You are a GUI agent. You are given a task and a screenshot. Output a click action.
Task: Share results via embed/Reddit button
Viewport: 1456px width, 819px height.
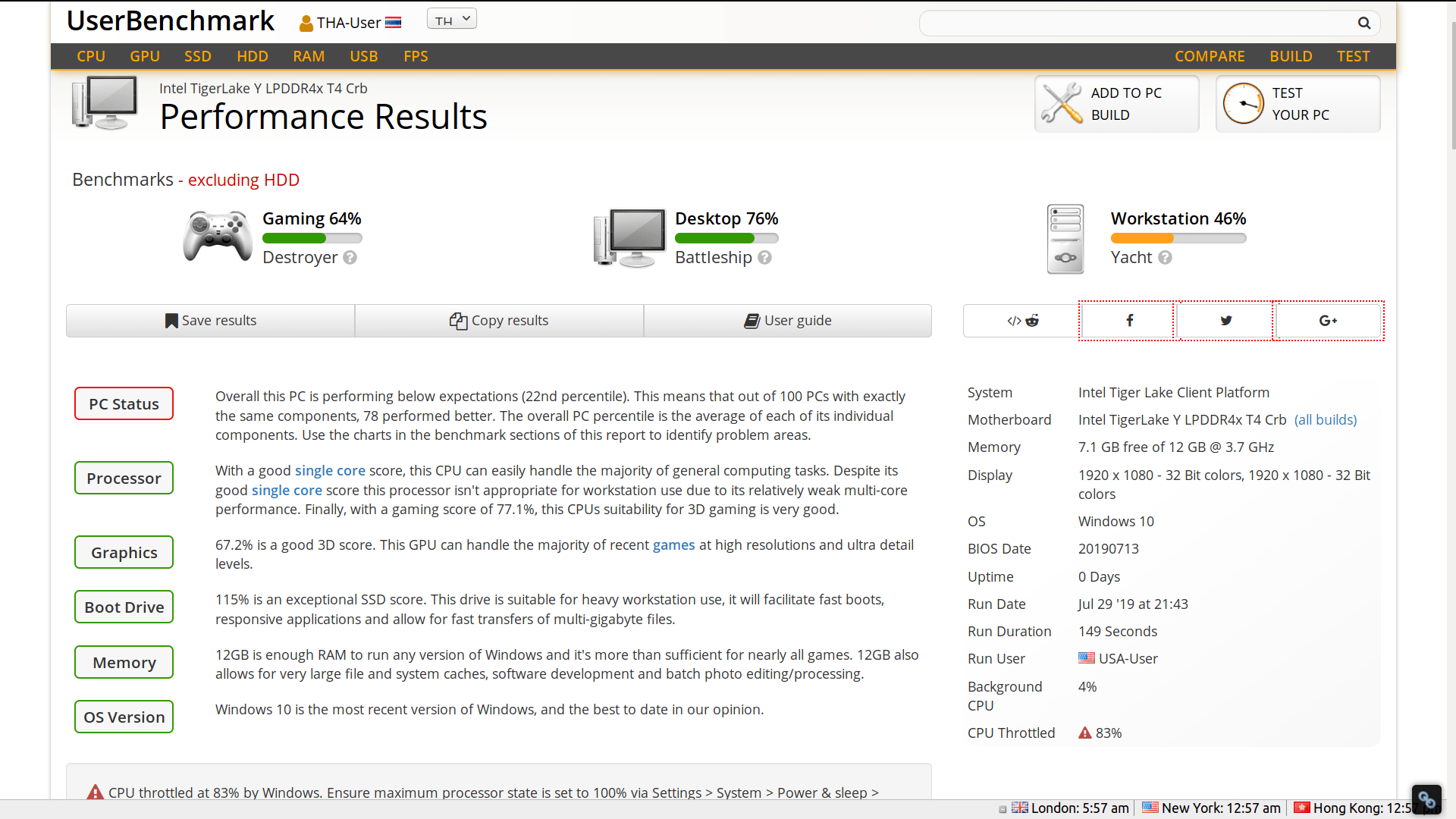click(x=1021, y=321)
